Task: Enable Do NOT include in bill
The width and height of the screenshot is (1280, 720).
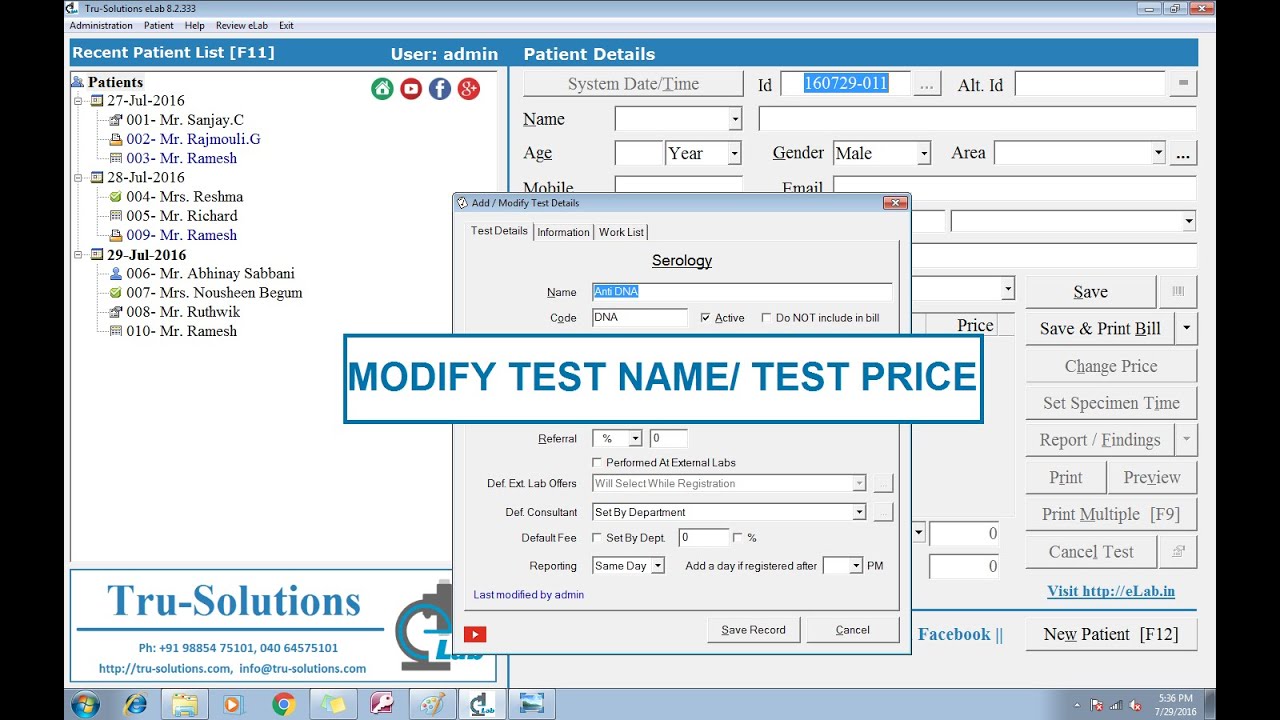Action: pyautogui.click(x=766, y=318)
